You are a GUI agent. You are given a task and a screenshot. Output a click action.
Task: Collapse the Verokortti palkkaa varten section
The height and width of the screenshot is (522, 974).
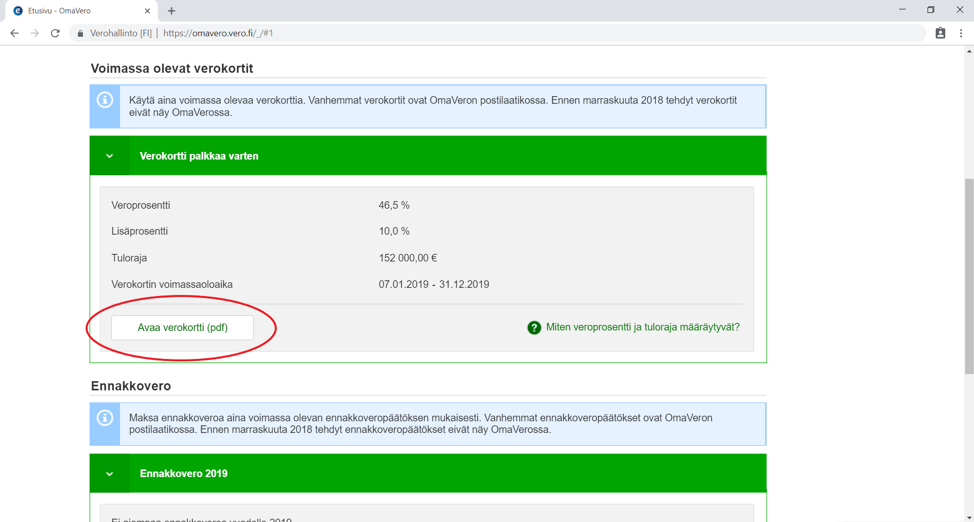point(110,156)
